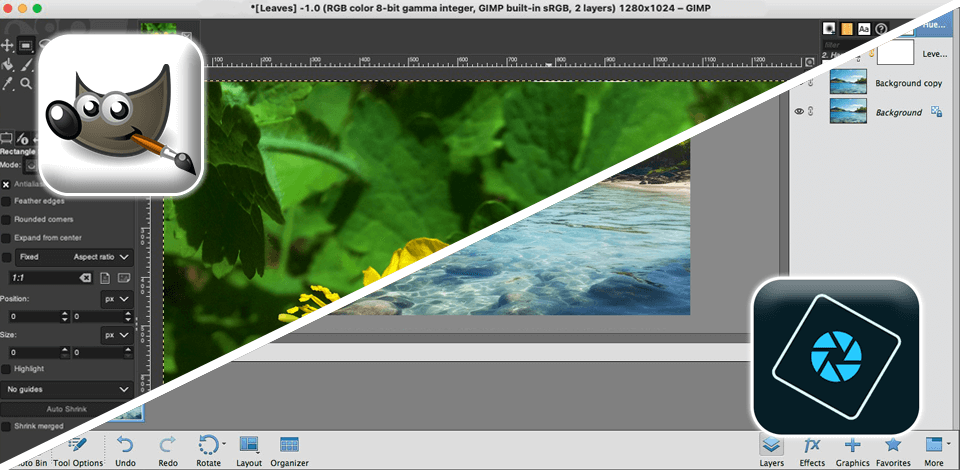This screenshot has height=470, width=960.
Task: Open the Tool Options tab icon
Action: click(x=7, y=138)
